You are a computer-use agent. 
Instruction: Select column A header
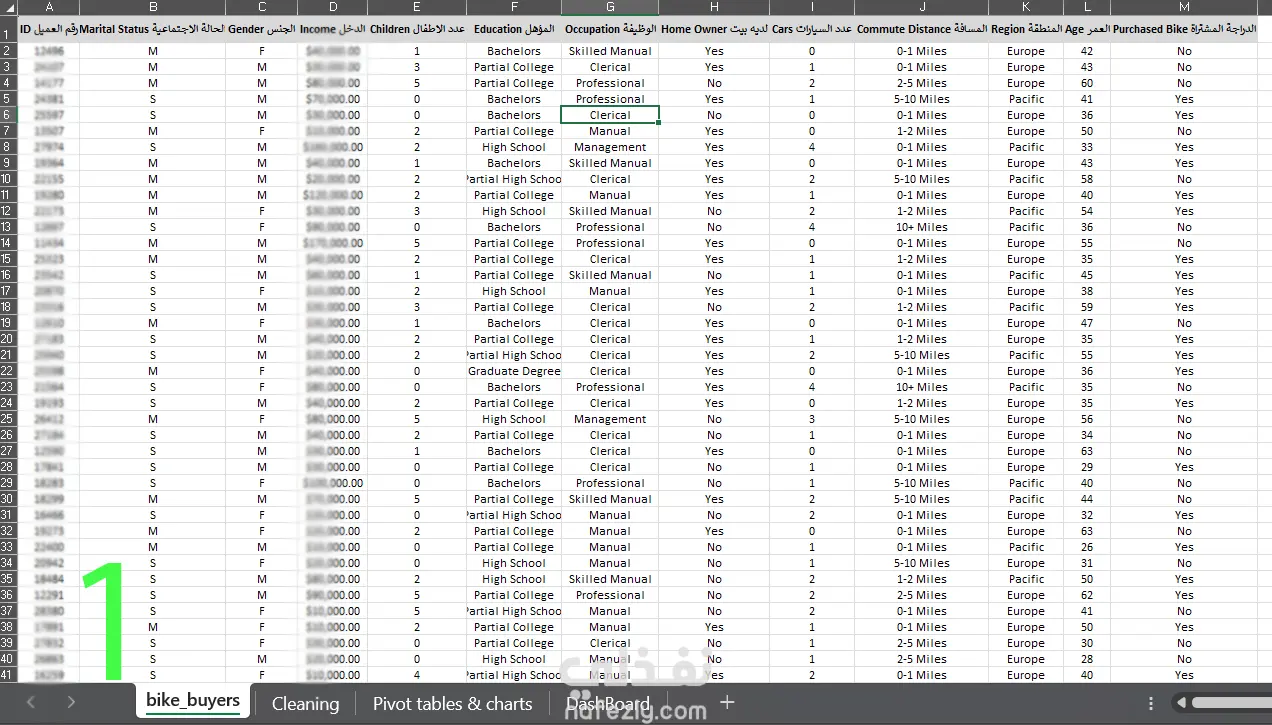coord(49,7)
